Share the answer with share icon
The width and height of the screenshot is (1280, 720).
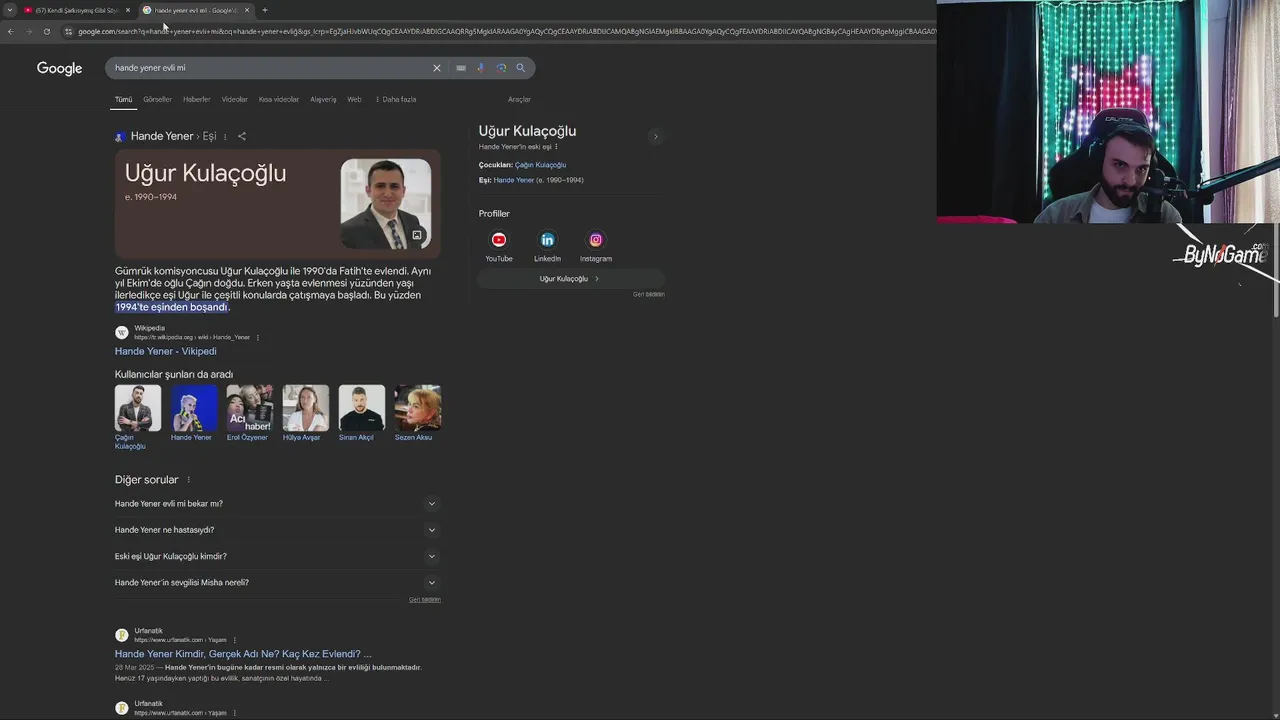(242, 136)
